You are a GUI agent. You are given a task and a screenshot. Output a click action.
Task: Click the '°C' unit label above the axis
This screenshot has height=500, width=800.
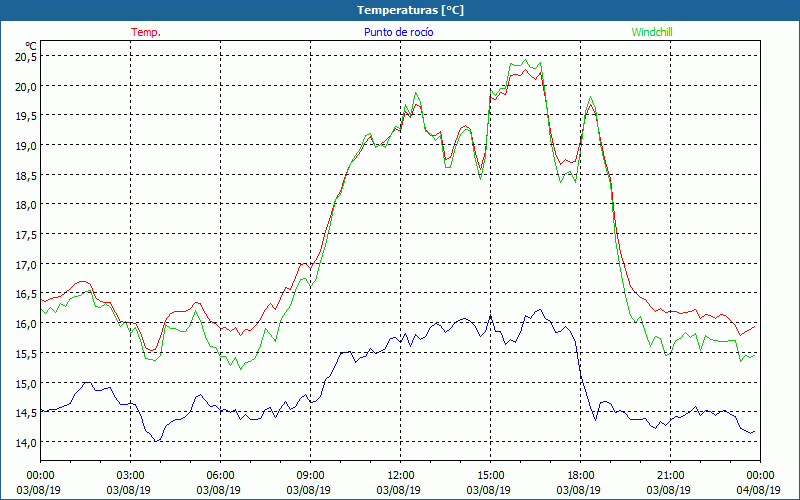(x=31, y=46)
